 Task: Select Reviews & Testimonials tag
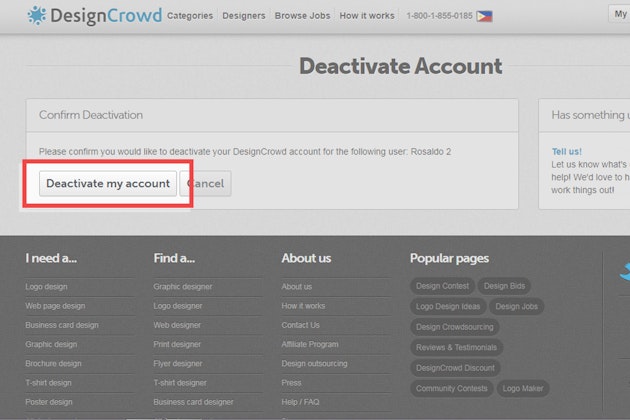[456, 348]
